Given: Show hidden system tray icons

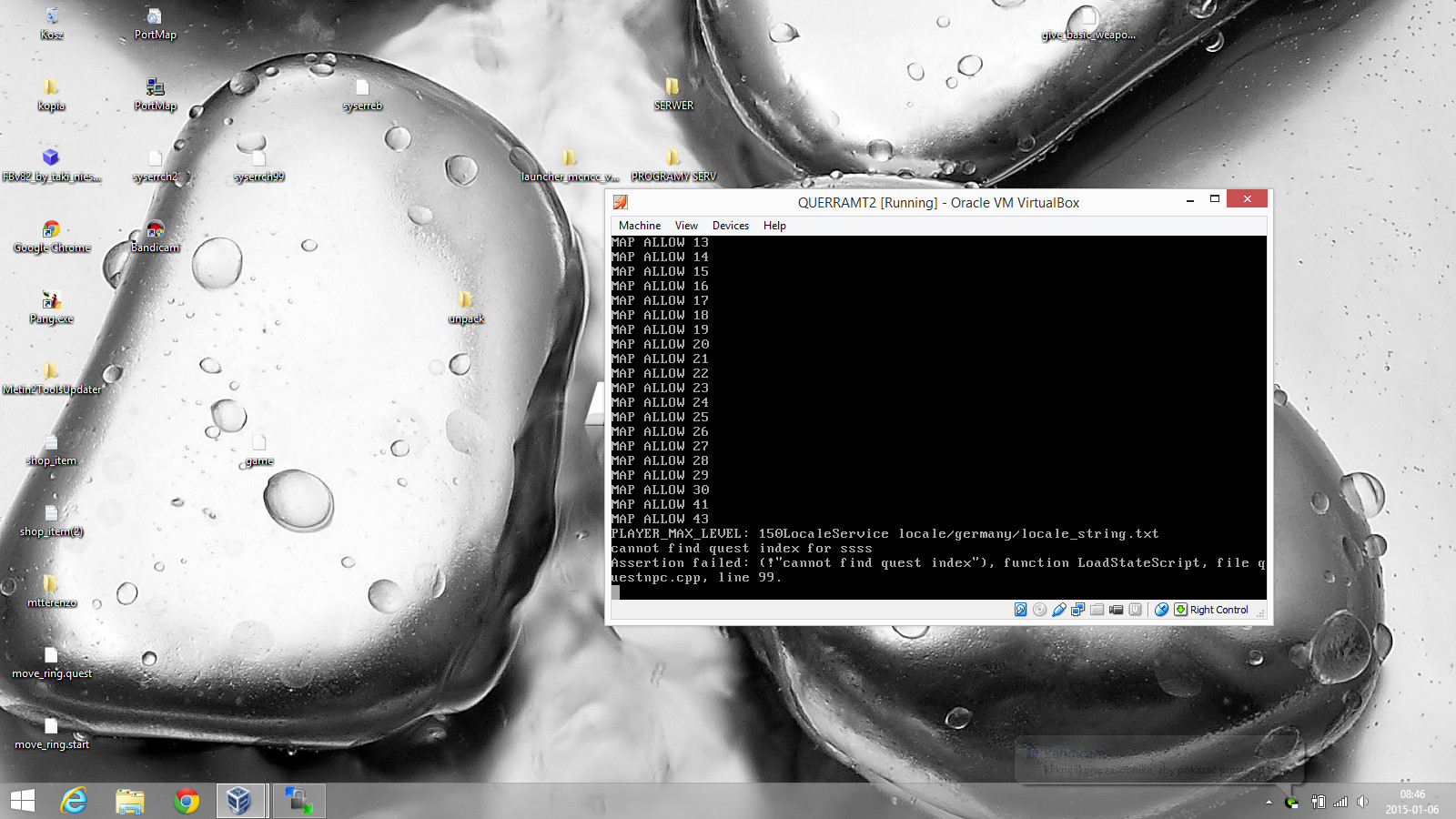Looking at the screenshot, I should tap(1269, 802).
